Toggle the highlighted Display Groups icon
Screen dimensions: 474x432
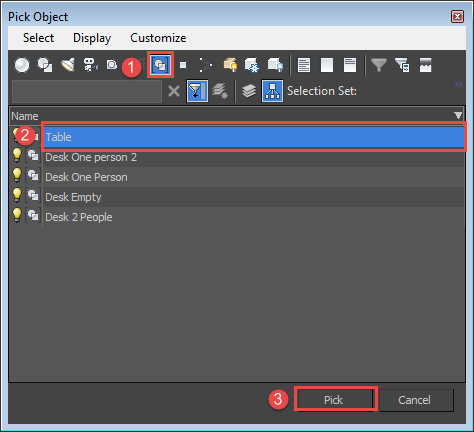pos(161,65)
